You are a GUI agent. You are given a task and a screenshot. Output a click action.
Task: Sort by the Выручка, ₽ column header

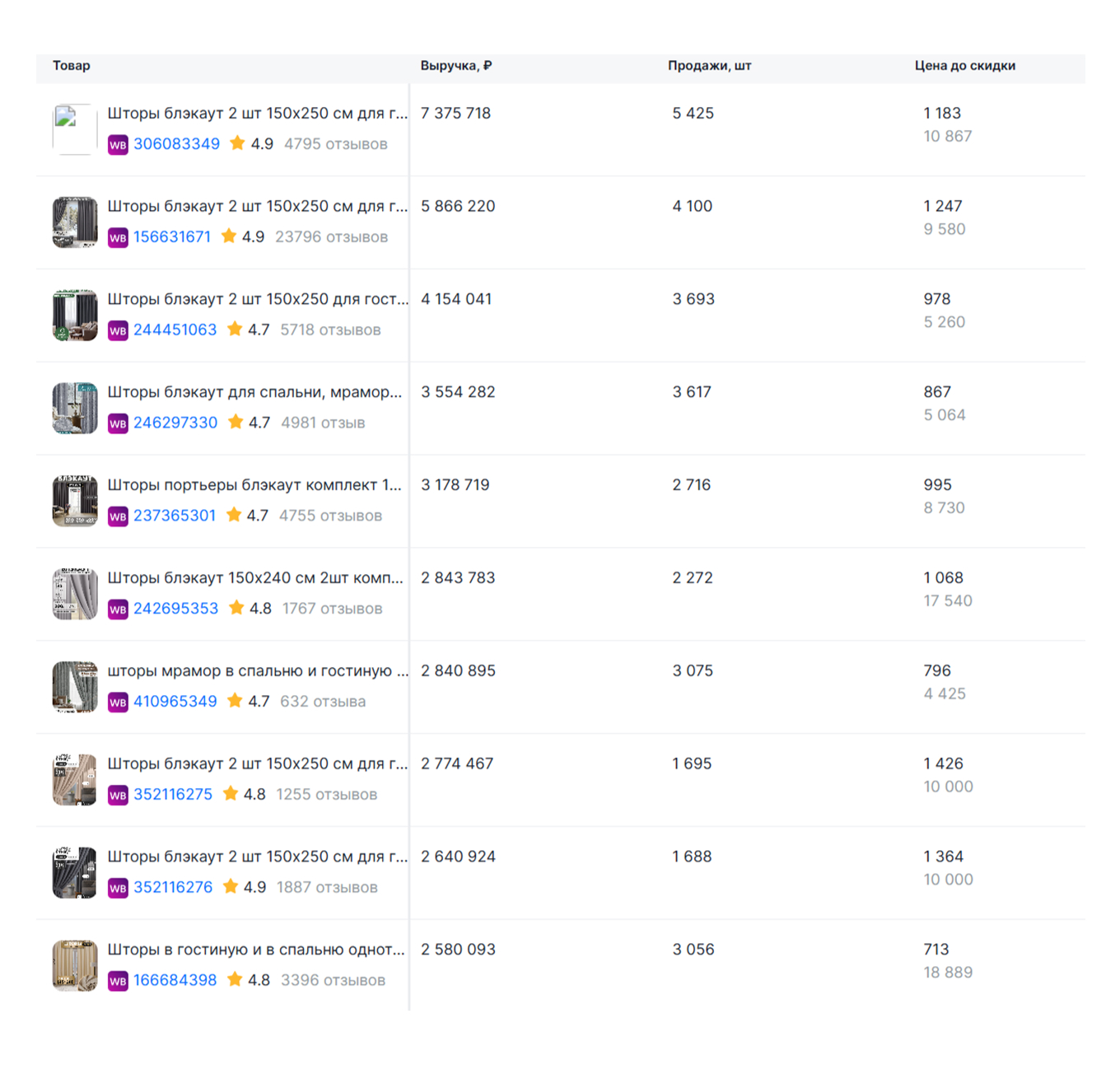point(455,66)
